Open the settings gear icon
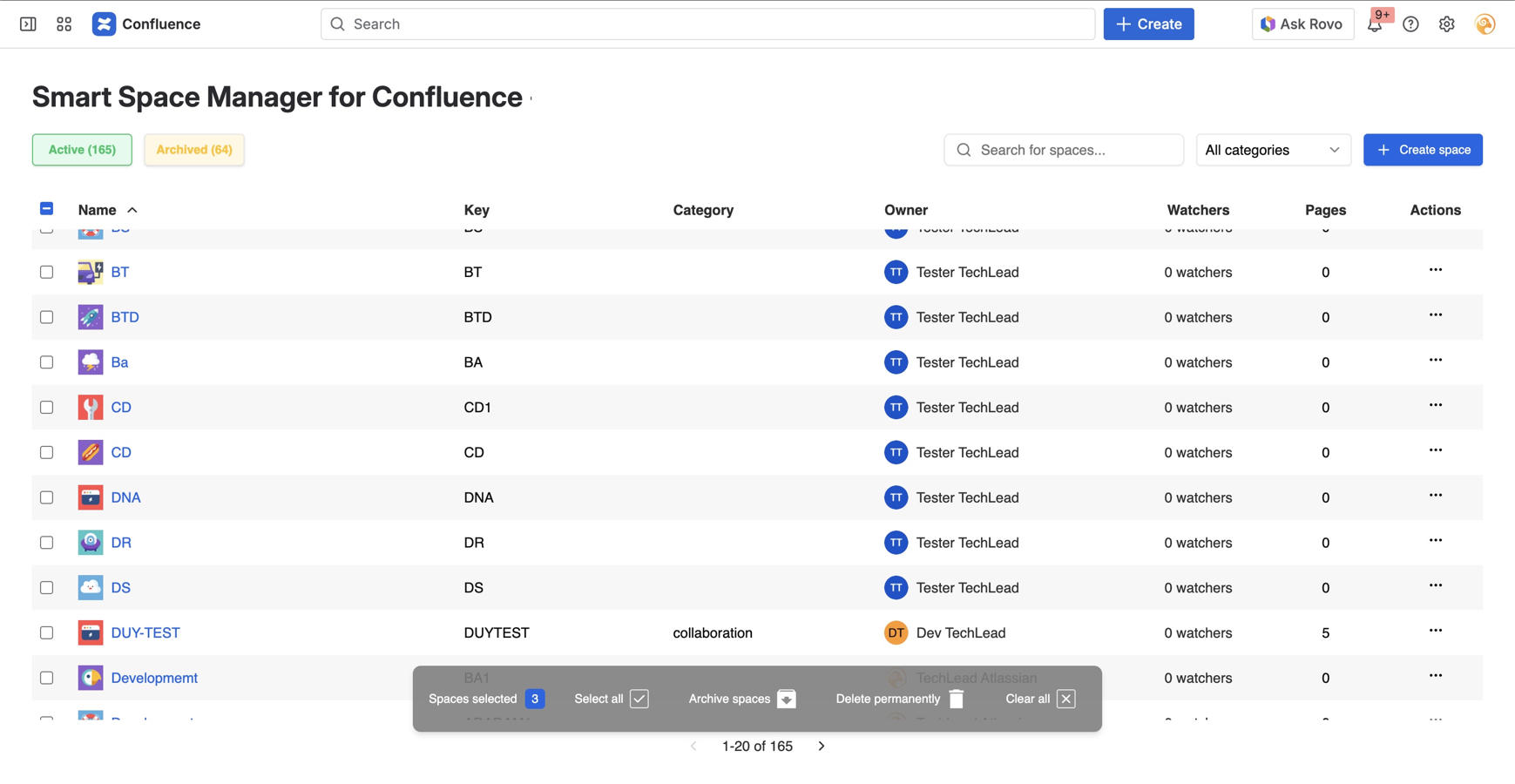 click(x=1446, y=24)
